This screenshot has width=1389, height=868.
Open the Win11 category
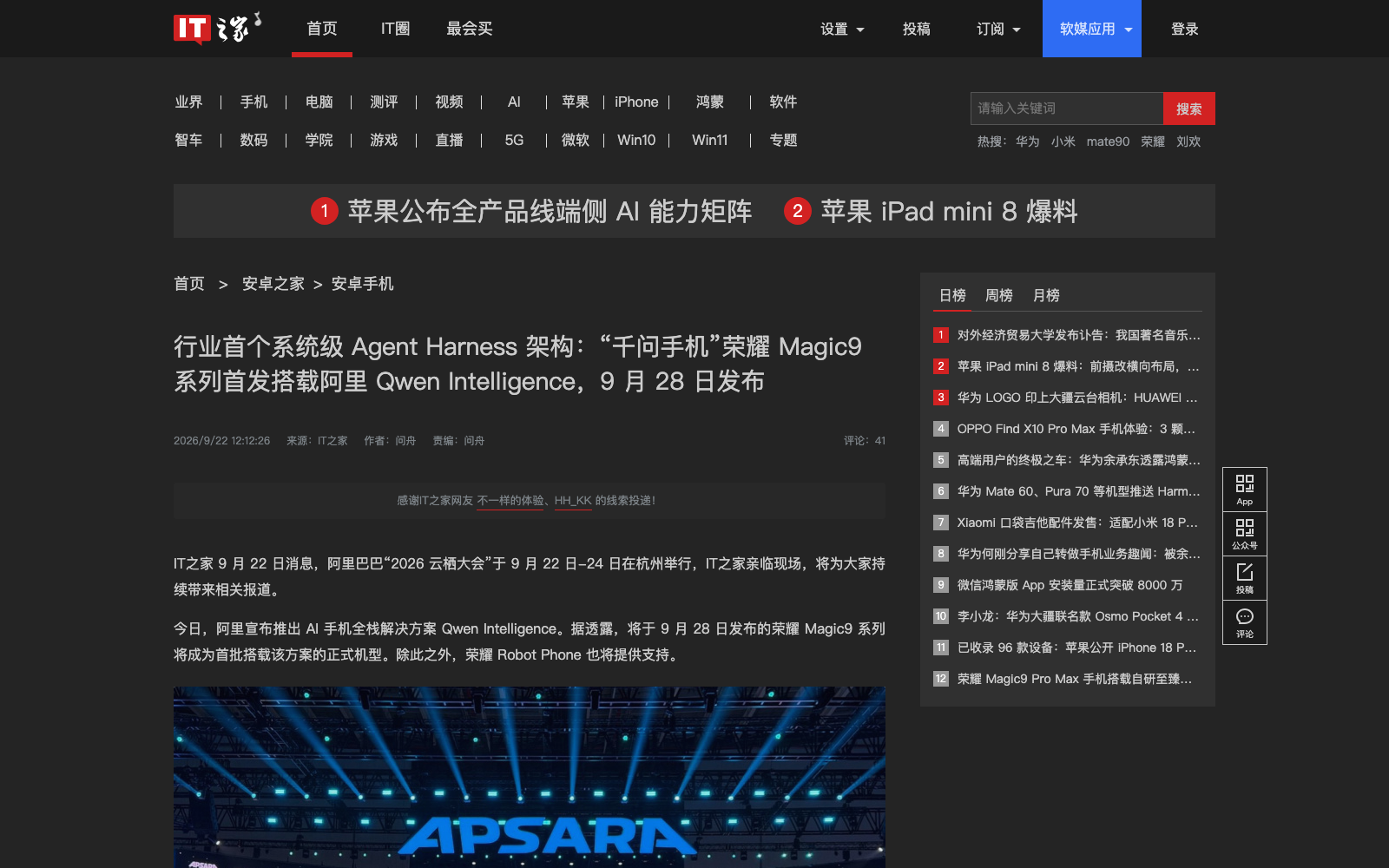coord(710,140)
